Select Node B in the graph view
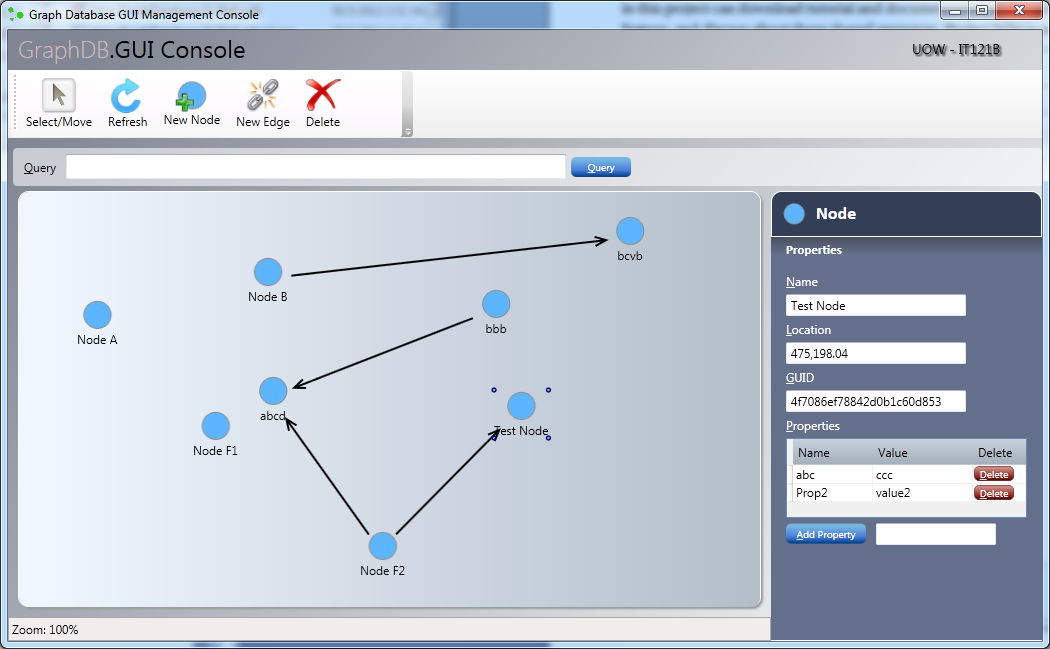Screen dimensions: 1050x649 click(x=267, y=271)
